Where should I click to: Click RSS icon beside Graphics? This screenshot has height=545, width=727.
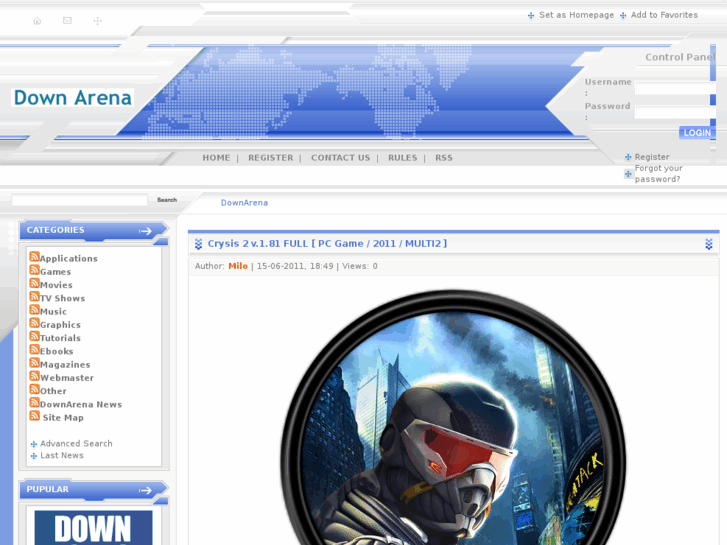(35, 323)
